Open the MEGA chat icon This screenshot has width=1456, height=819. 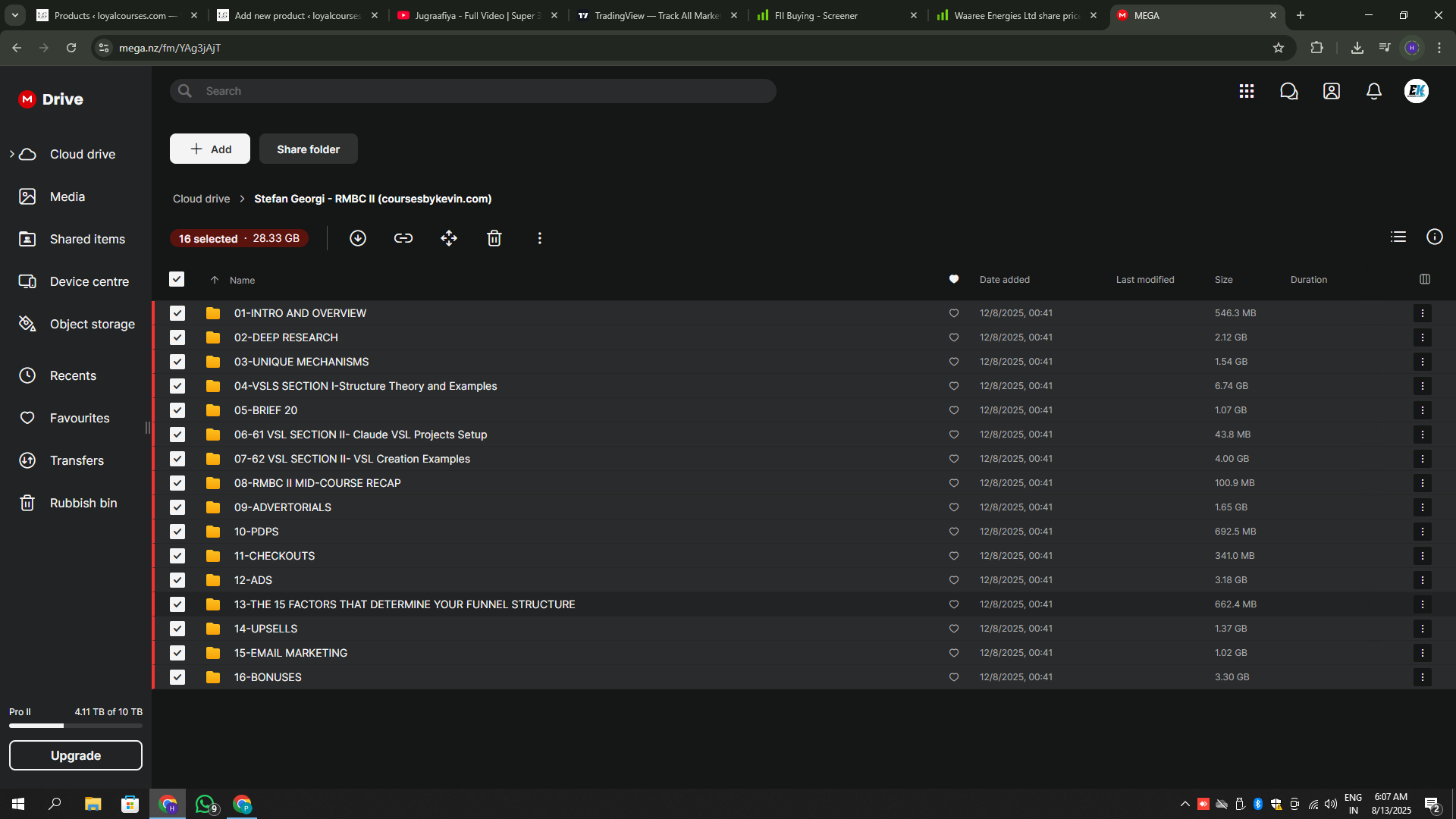tap(1288, 91)
